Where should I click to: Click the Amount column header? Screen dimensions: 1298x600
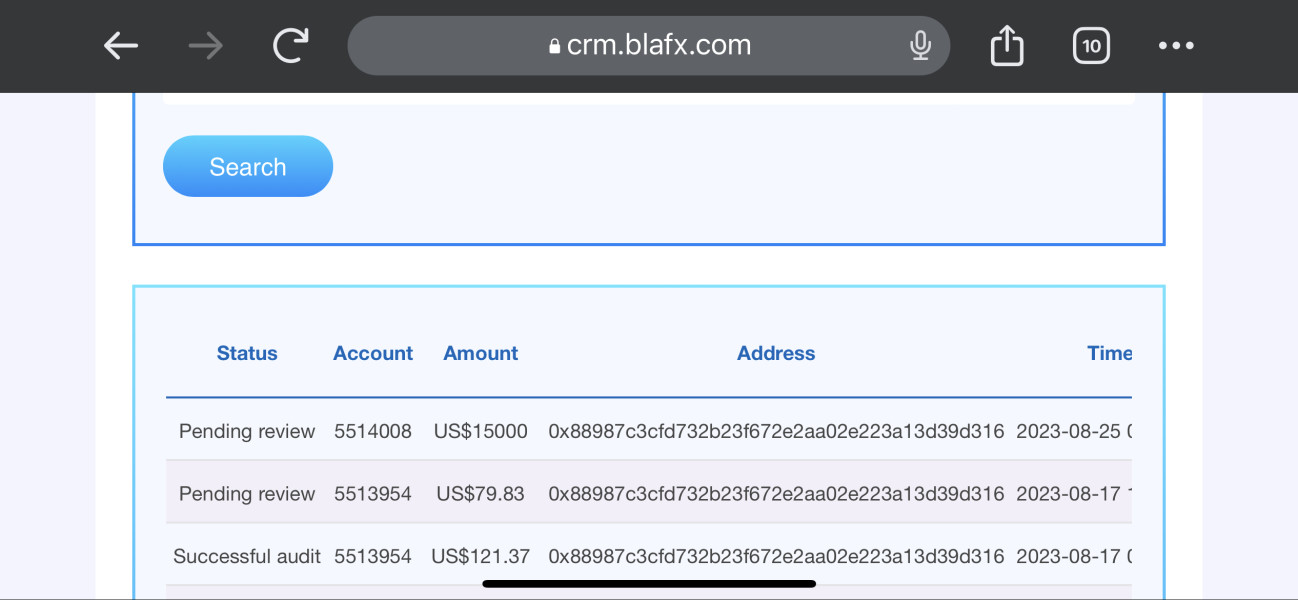coord(481,353)
